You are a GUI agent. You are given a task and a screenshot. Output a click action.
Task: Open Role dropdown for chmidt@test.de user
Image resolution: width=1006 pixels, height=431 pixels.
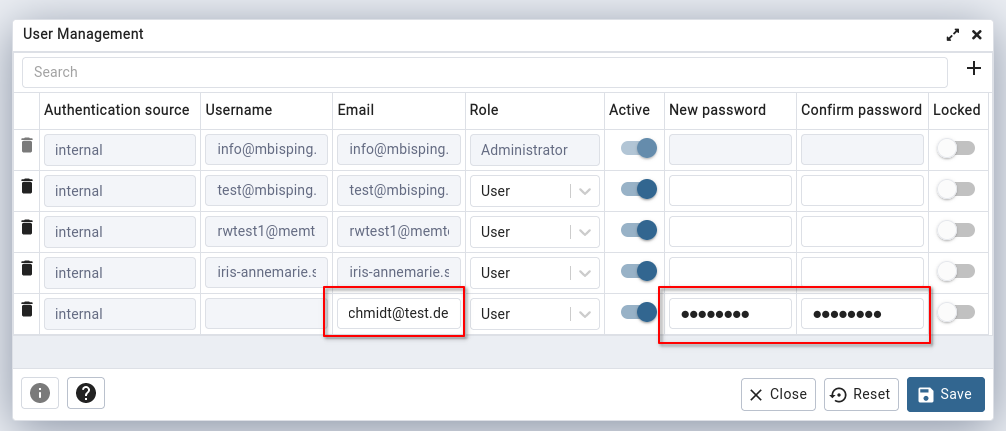pyautogui.click(x=534, y=314)
